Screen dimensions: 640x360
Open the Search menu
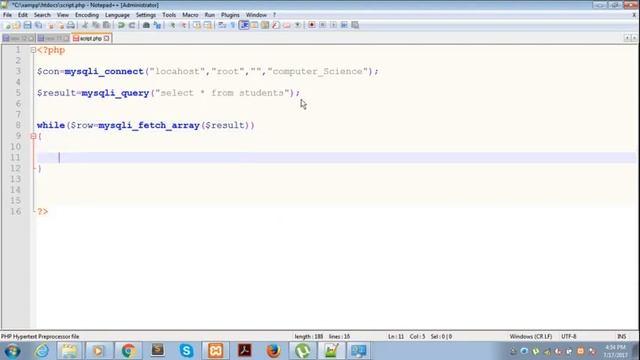click(x=42, y=15)
